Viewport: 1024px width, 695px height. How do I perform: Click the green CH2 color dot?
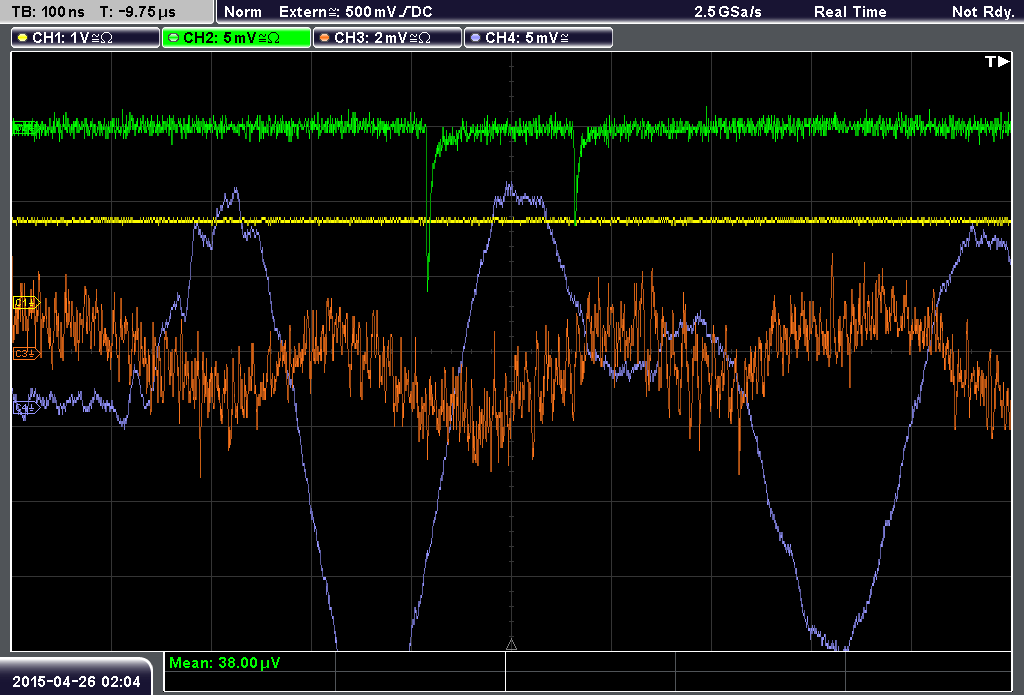click(174, 38)
